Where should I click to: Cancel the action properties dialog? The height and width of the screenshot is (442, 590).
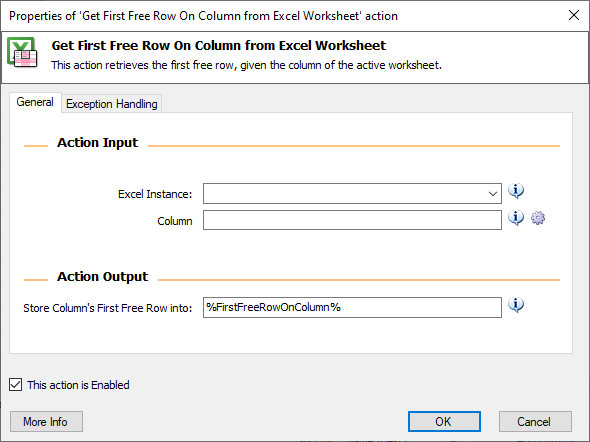535,421
